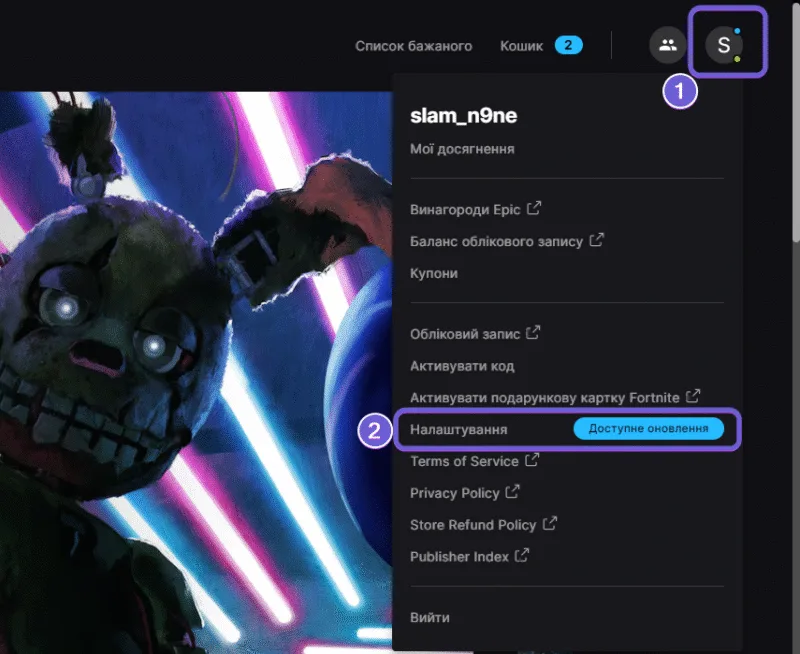The width and height of the screenshot is (800, 654).
Task: Open Store Refund Policy
Action: click(x=473, y=525)
